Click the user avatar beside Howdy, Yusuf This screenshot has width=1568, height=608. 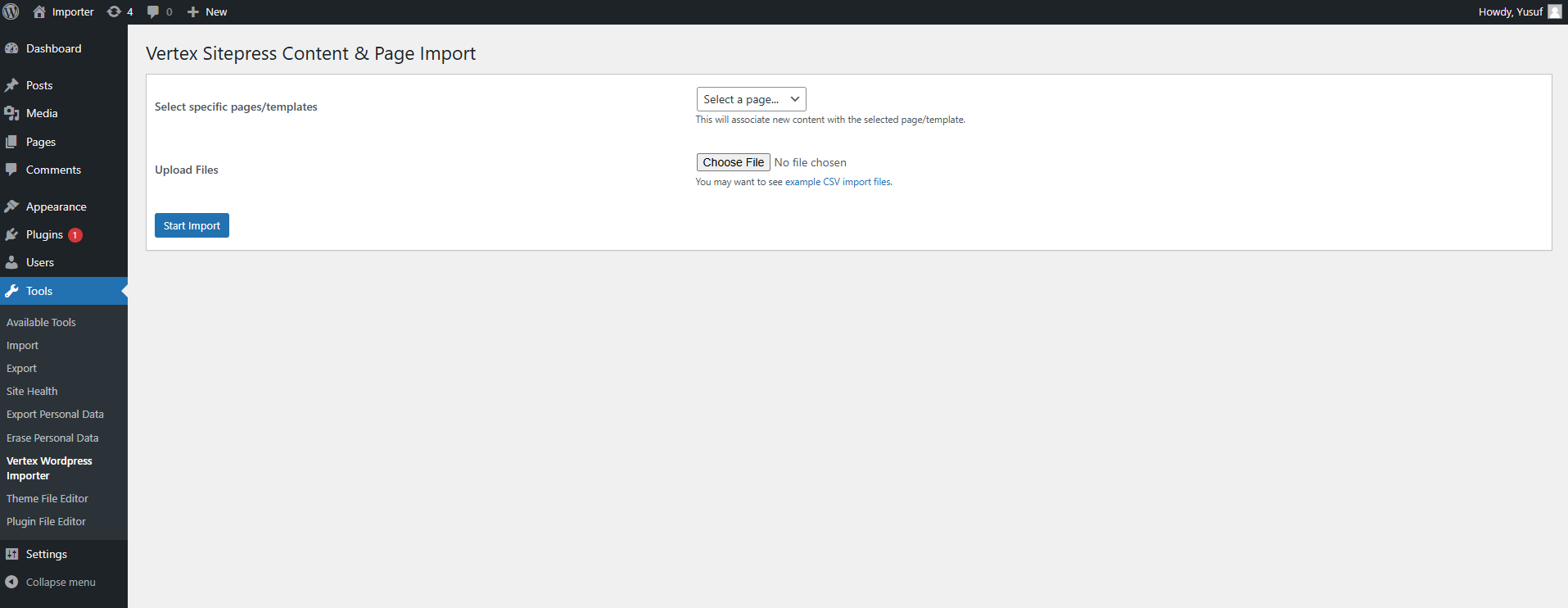tap(1555, 11)
